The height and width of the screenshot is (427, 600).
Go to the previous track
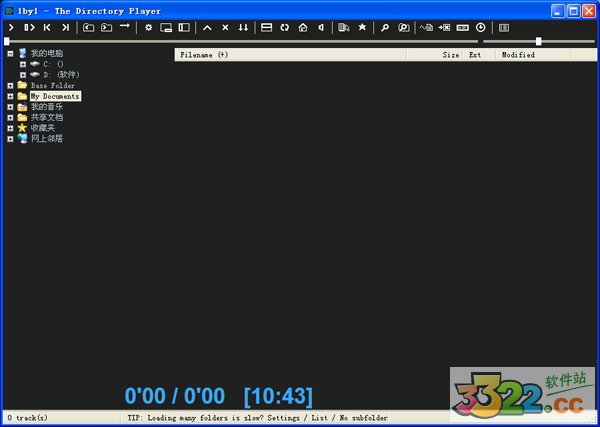pos(47,28)
